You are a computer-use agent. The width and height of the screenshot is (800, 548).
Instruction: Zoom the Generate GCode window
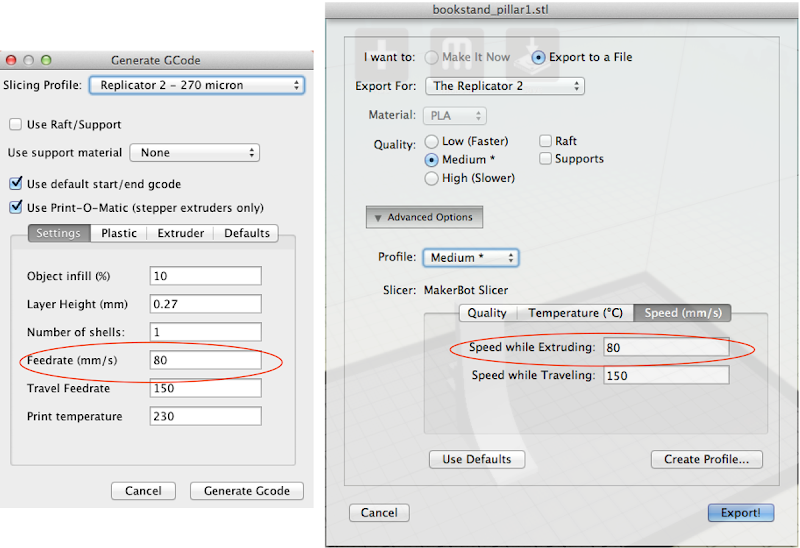tap(46, 60)
